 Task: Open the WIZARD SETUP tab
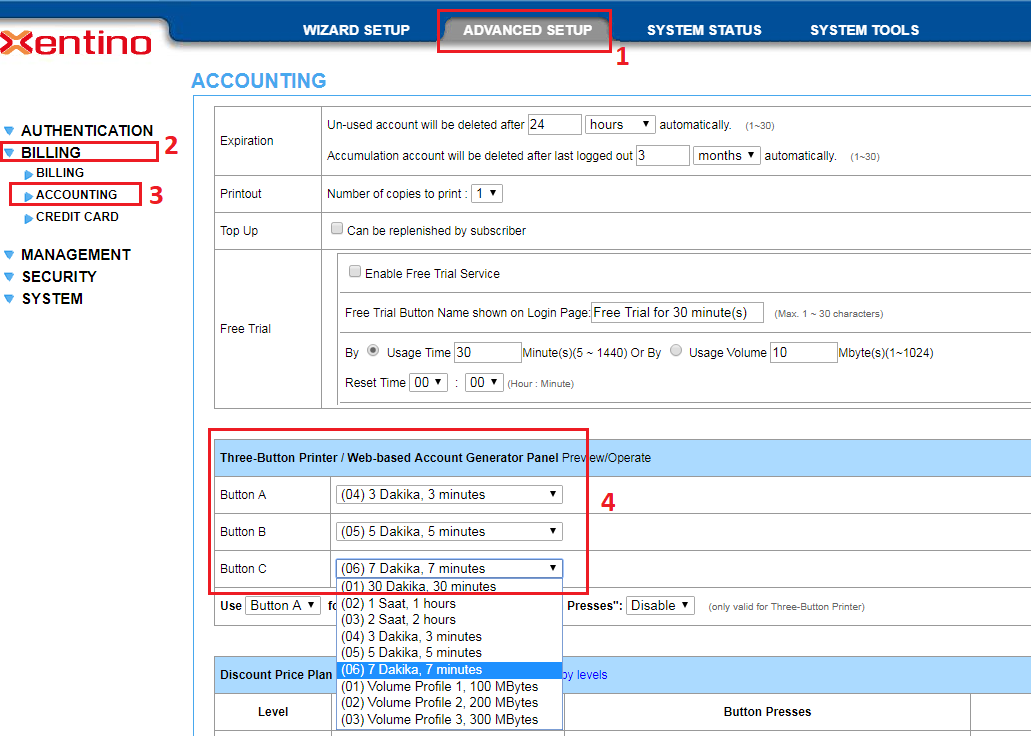pos(356,30)
